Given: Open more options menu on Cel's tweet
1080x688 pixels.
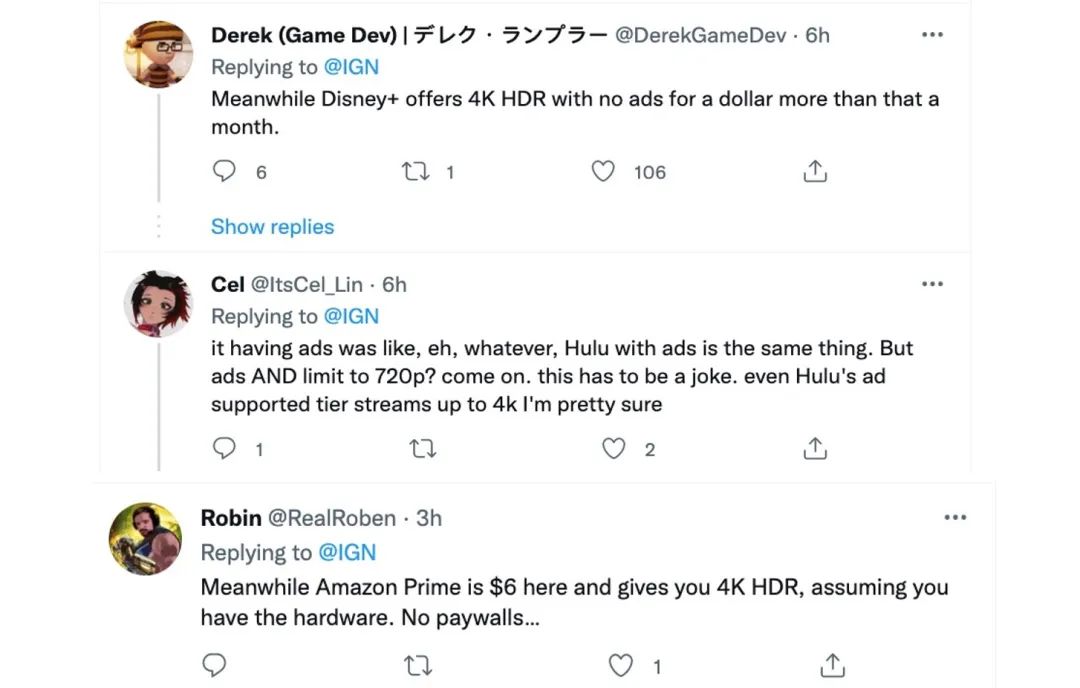Looking at the screenshot, I should click(932, 284).
